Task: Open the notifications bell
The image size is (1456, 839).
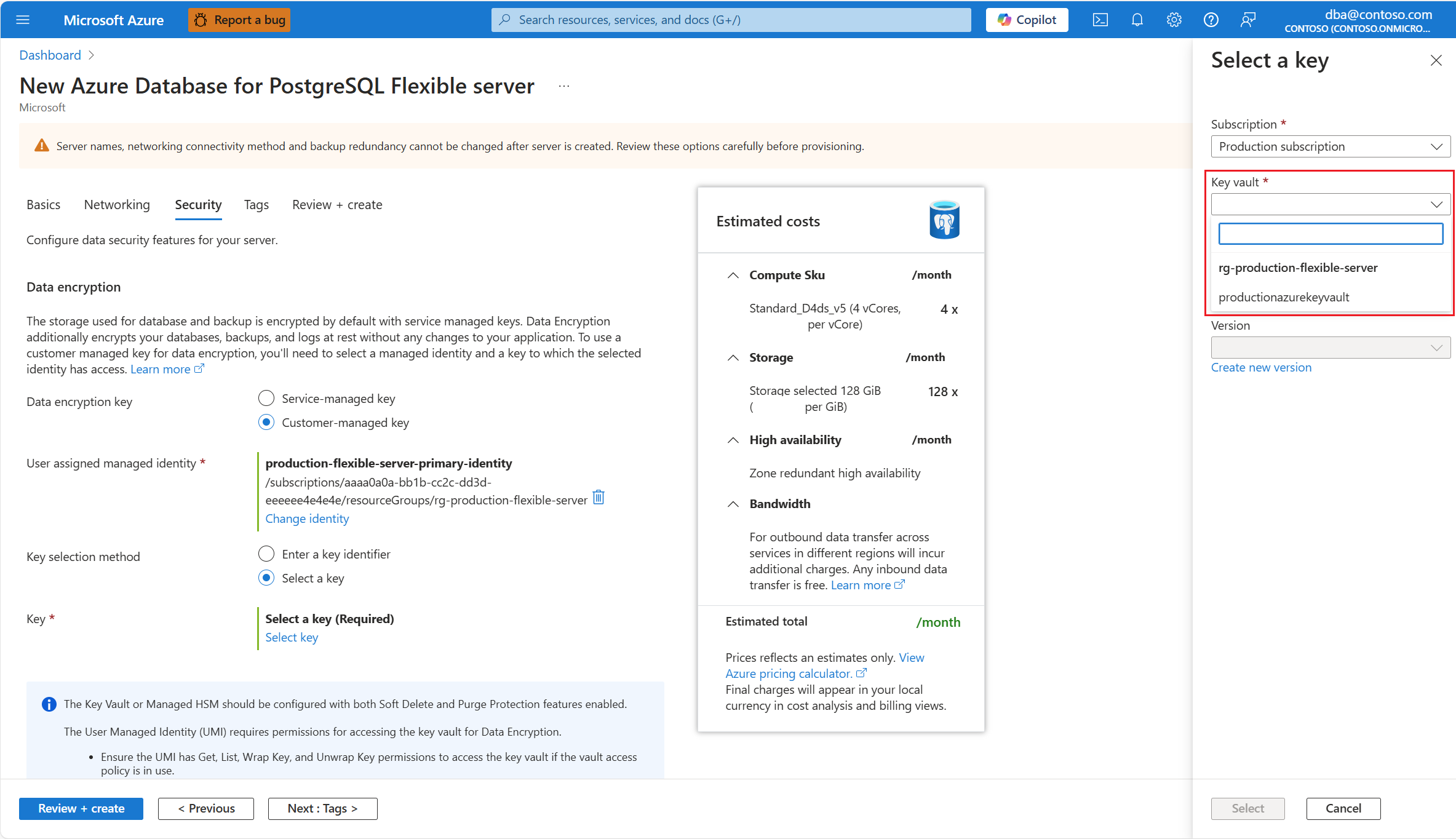Action: click(x=1137, y=20)
